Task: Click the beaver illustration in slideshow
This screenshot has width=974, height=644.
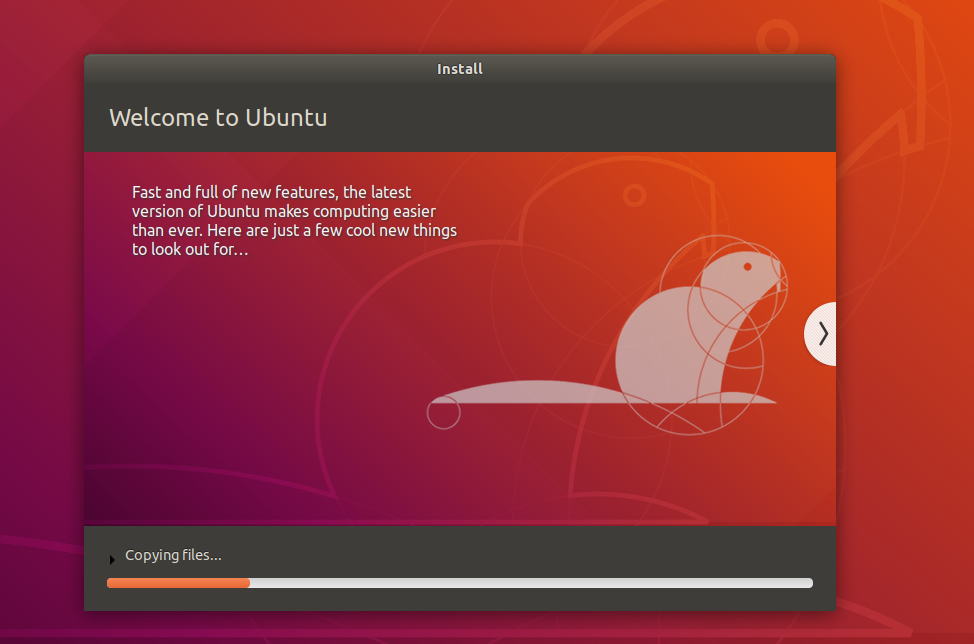Action: [608, 335]
